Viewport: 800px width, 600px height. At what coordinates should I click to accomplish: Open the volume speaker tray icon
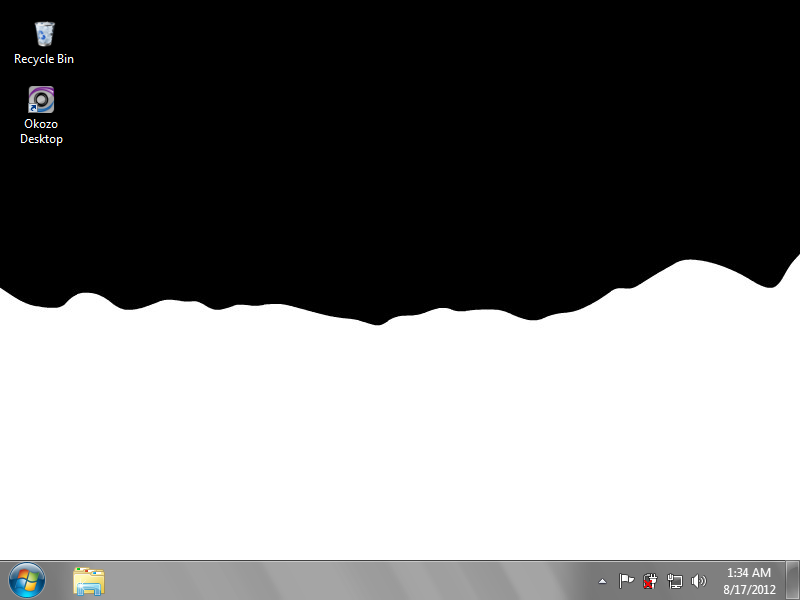click(698, 581)
